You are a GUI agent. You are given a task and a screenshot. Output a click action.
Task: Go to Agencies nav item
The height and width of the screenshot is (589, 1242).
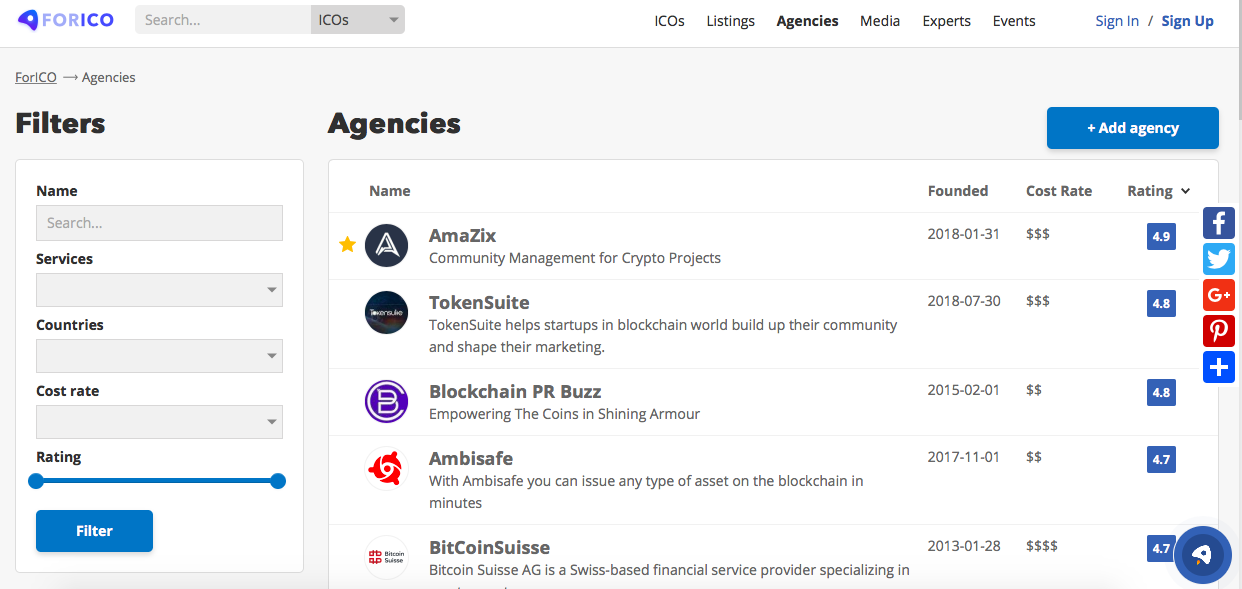point(807,21)
